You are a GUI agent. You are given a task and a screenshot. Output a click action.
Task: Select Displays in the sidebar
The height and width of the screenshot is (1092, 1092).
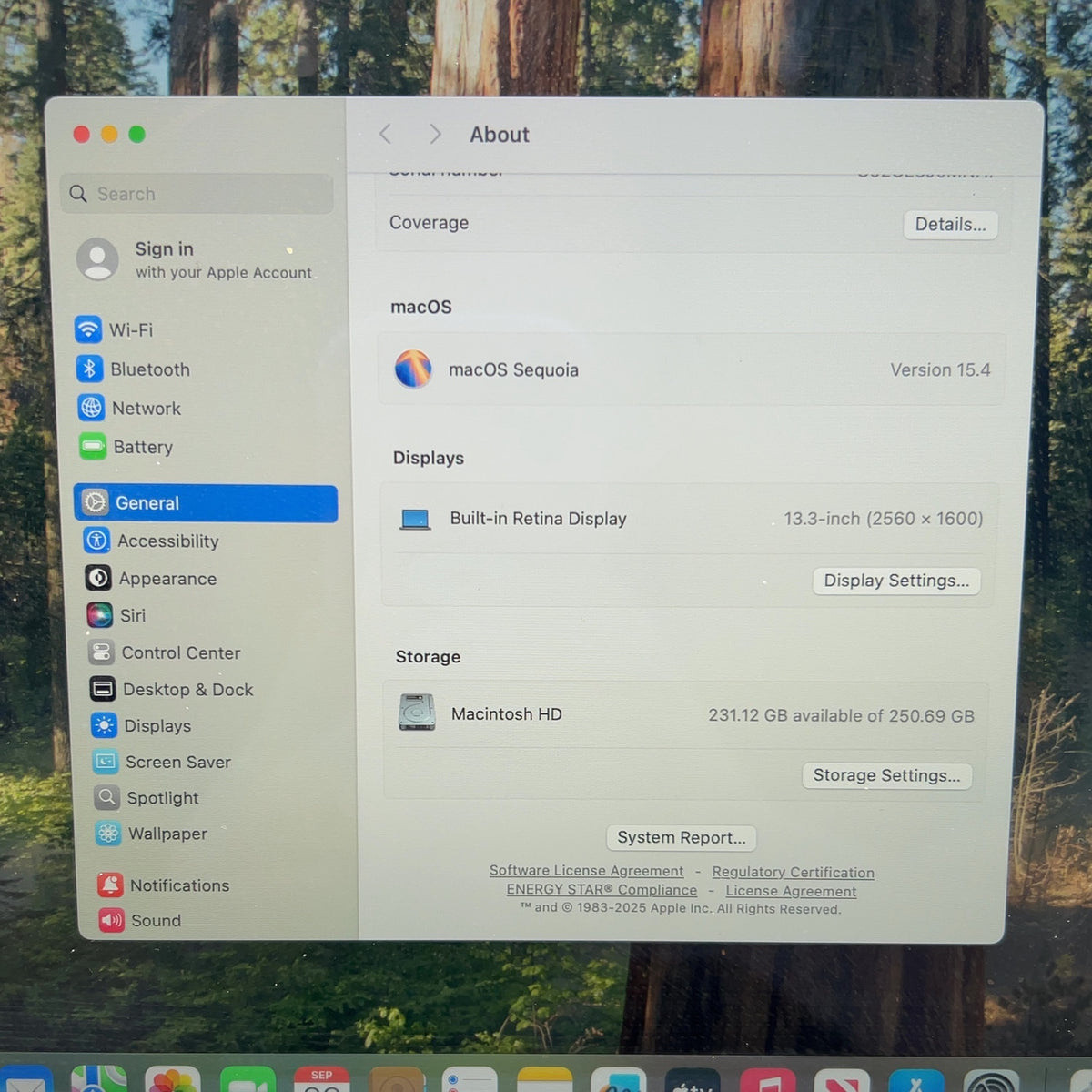(x=141, y=725)
